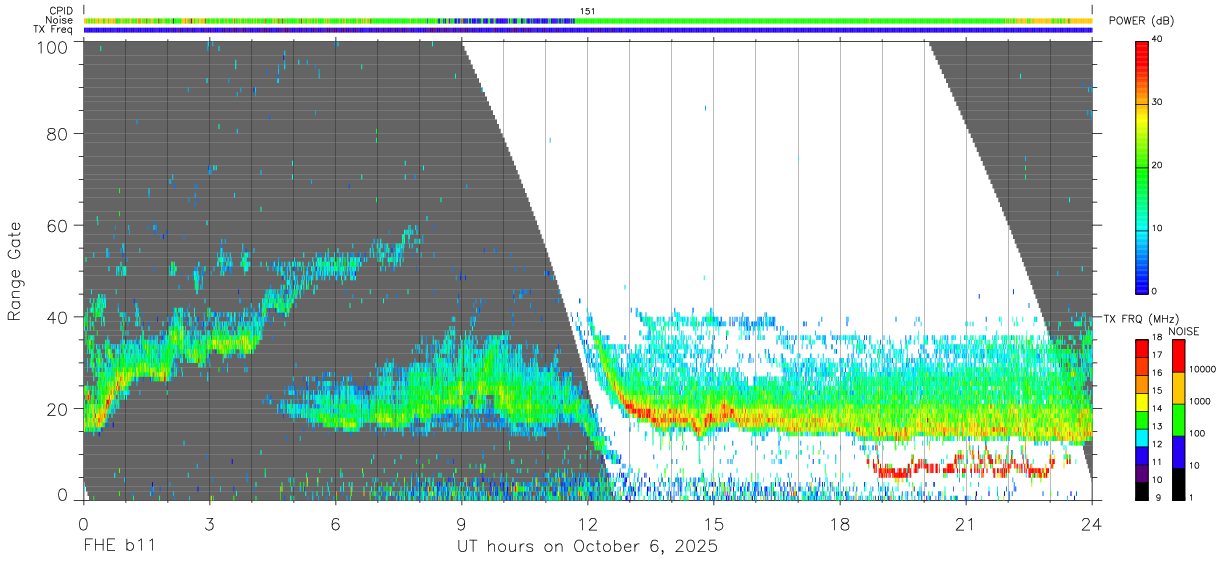
Task: Select the CPID value 151
Action: click(x=587, y=11)
